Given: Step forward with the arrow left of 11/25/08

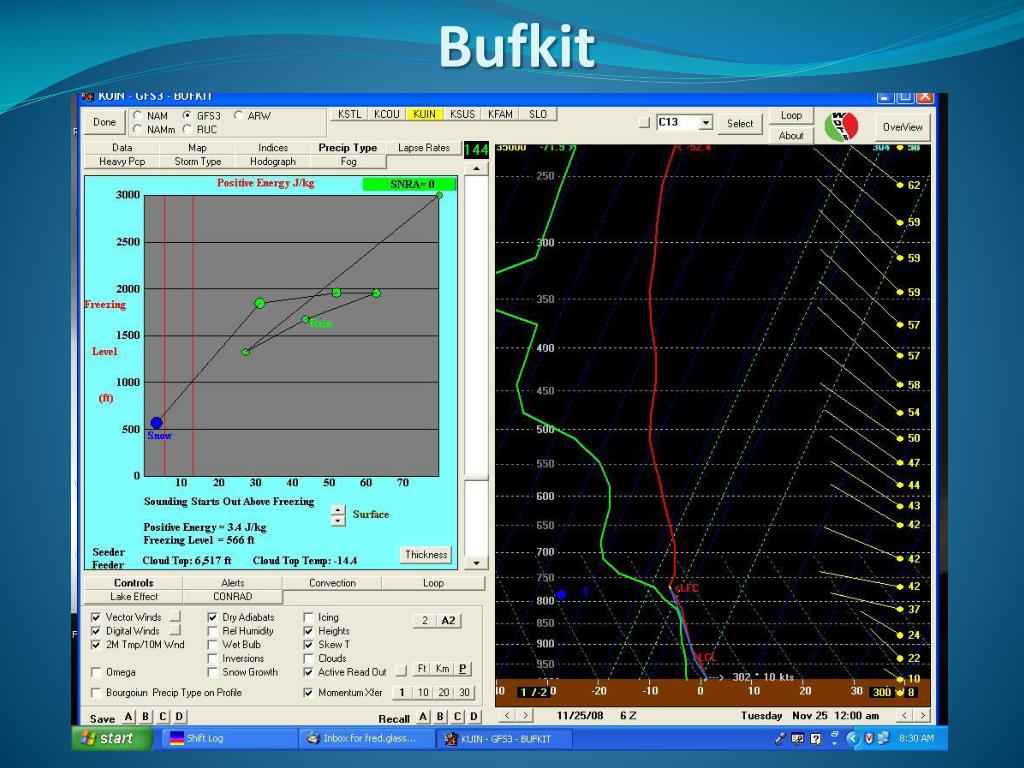Looking at the screenshot, I should pos(524,716).
